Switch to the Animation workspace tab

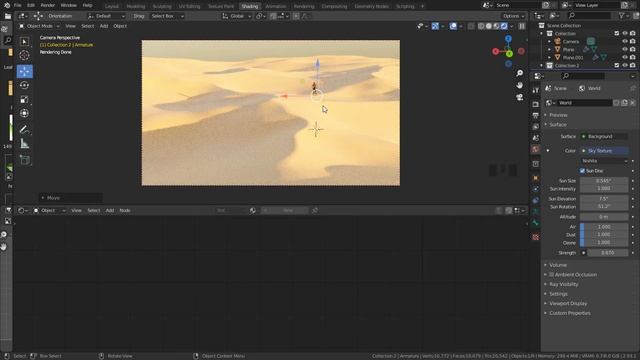(x=276, y=6)
